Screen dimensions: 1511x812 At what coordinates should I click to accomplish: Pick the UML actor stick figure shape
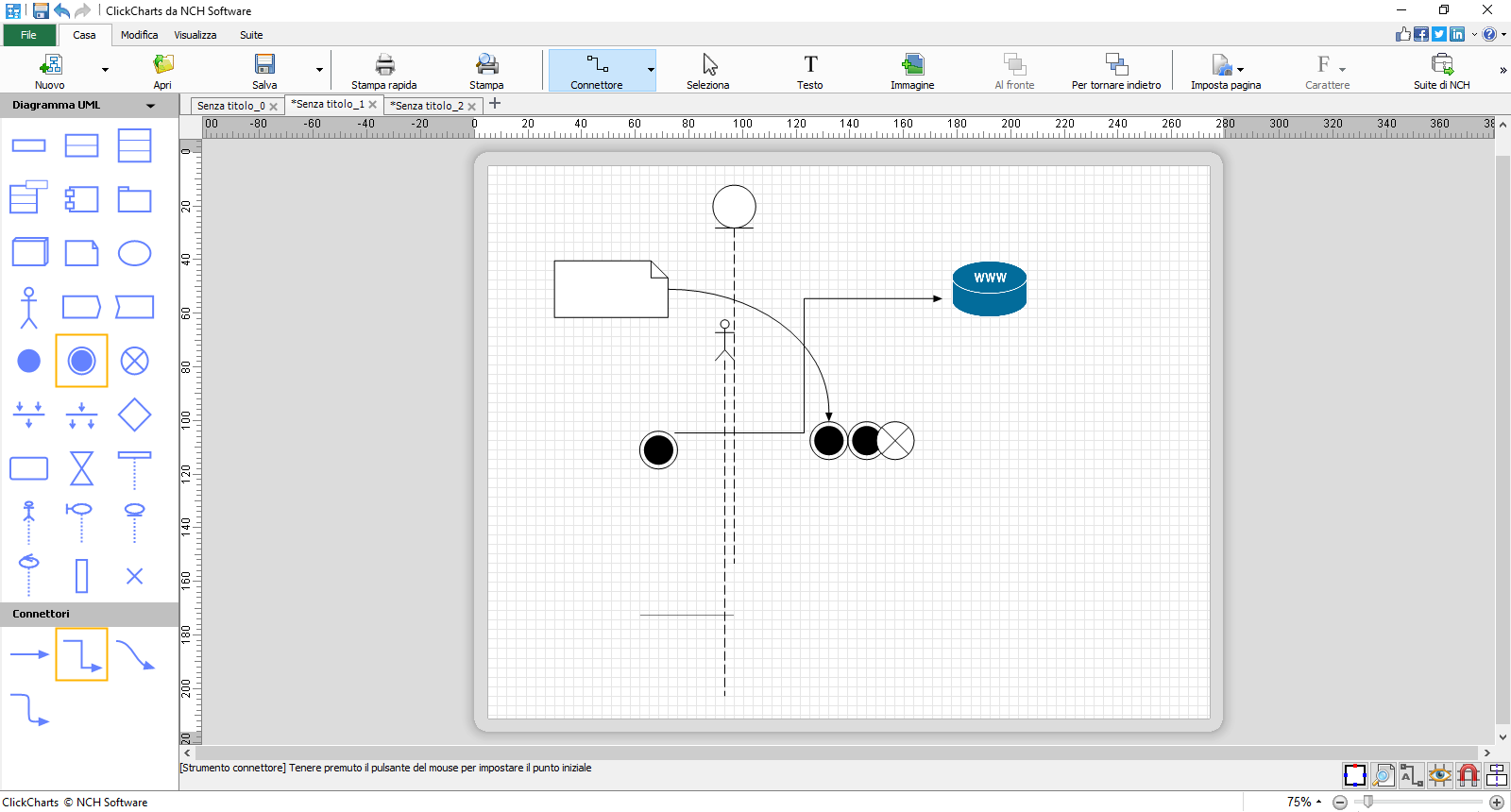(29, 308)
